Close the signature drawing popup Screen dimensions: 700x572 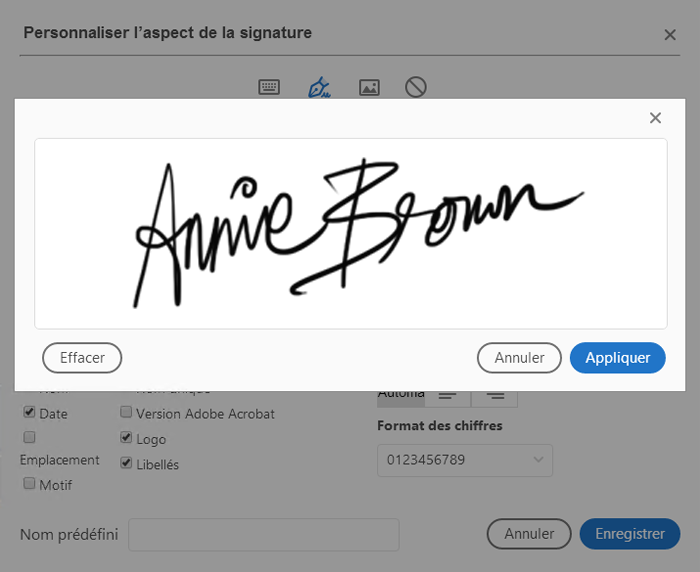[x=655, y=118]
